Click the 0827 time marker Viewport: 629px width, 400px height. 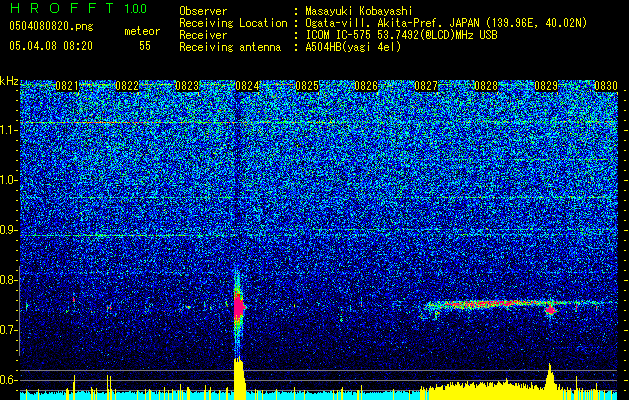(426, 86)
